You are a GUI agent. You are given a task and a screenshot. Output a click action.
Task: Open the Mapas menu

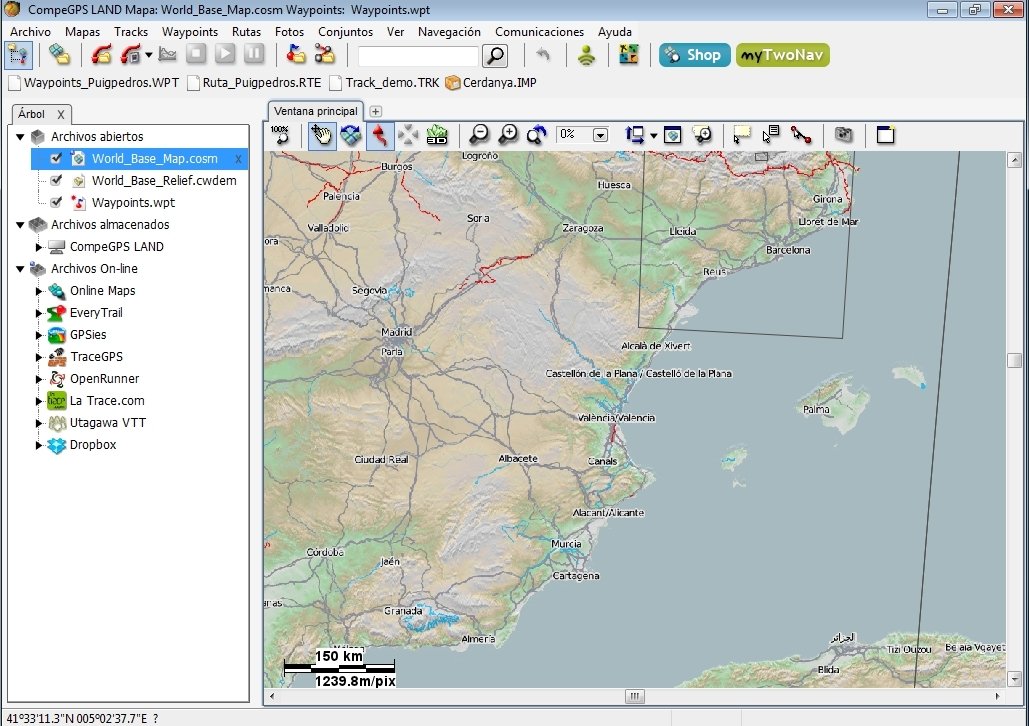click(x=82, y=32)
